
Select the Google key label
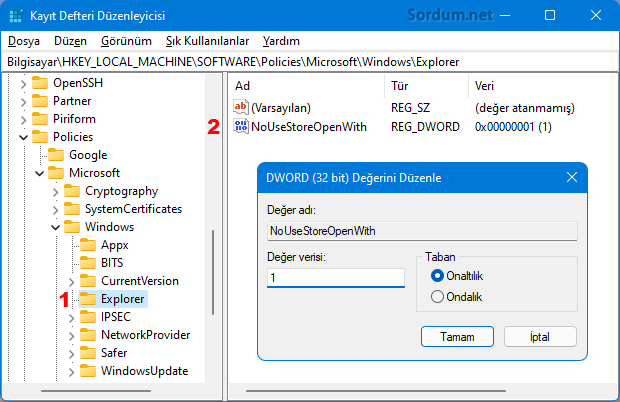(x=88, y=155)
